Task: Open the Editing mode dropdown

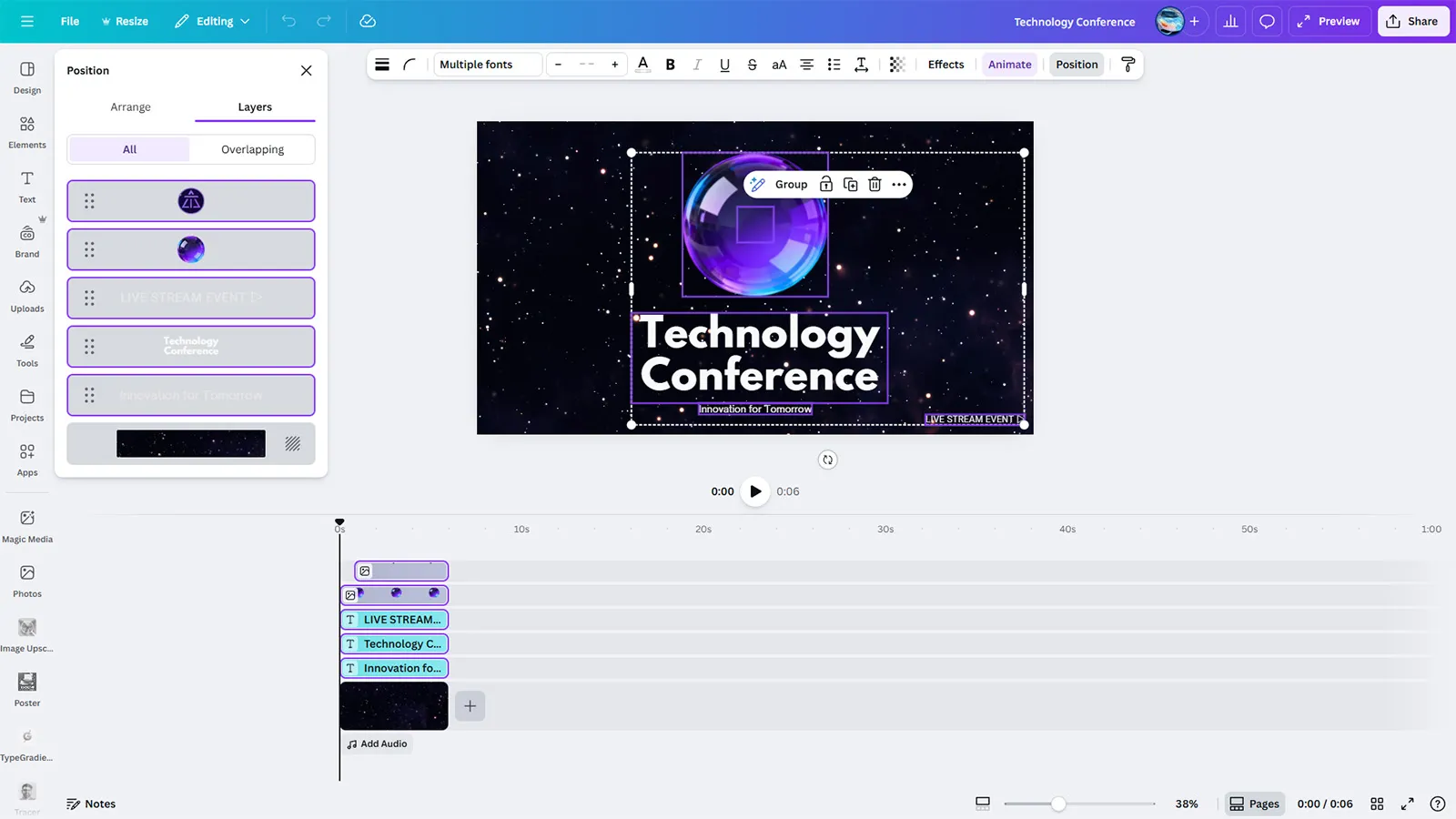Action: click(x=214, y=21)
